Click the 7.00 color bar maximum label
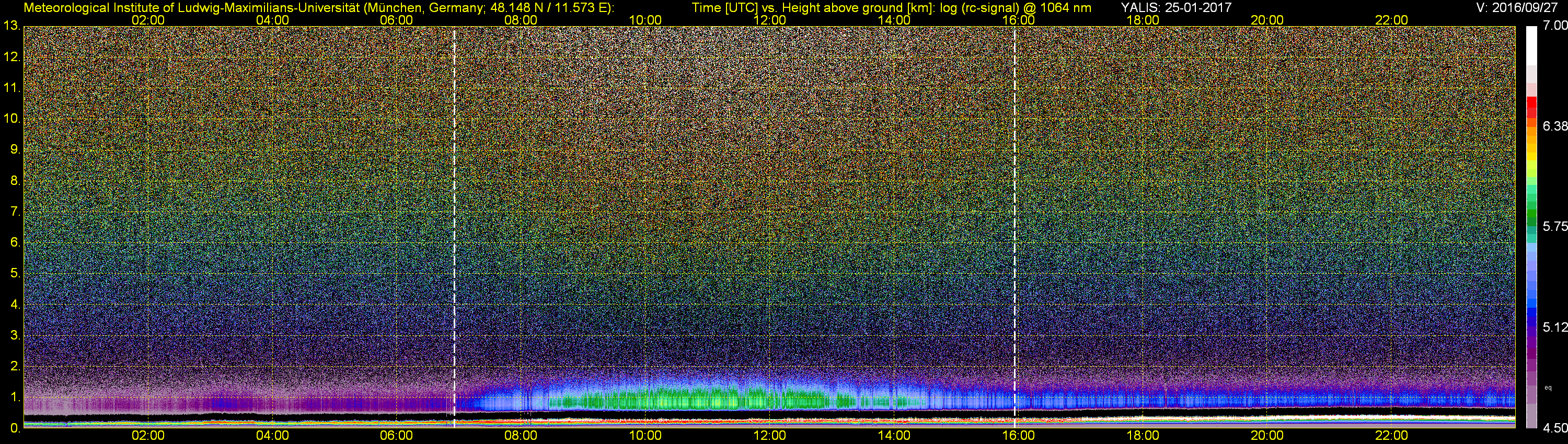The height and width of the screenshot is (444, 1568). coord(1554,26)
